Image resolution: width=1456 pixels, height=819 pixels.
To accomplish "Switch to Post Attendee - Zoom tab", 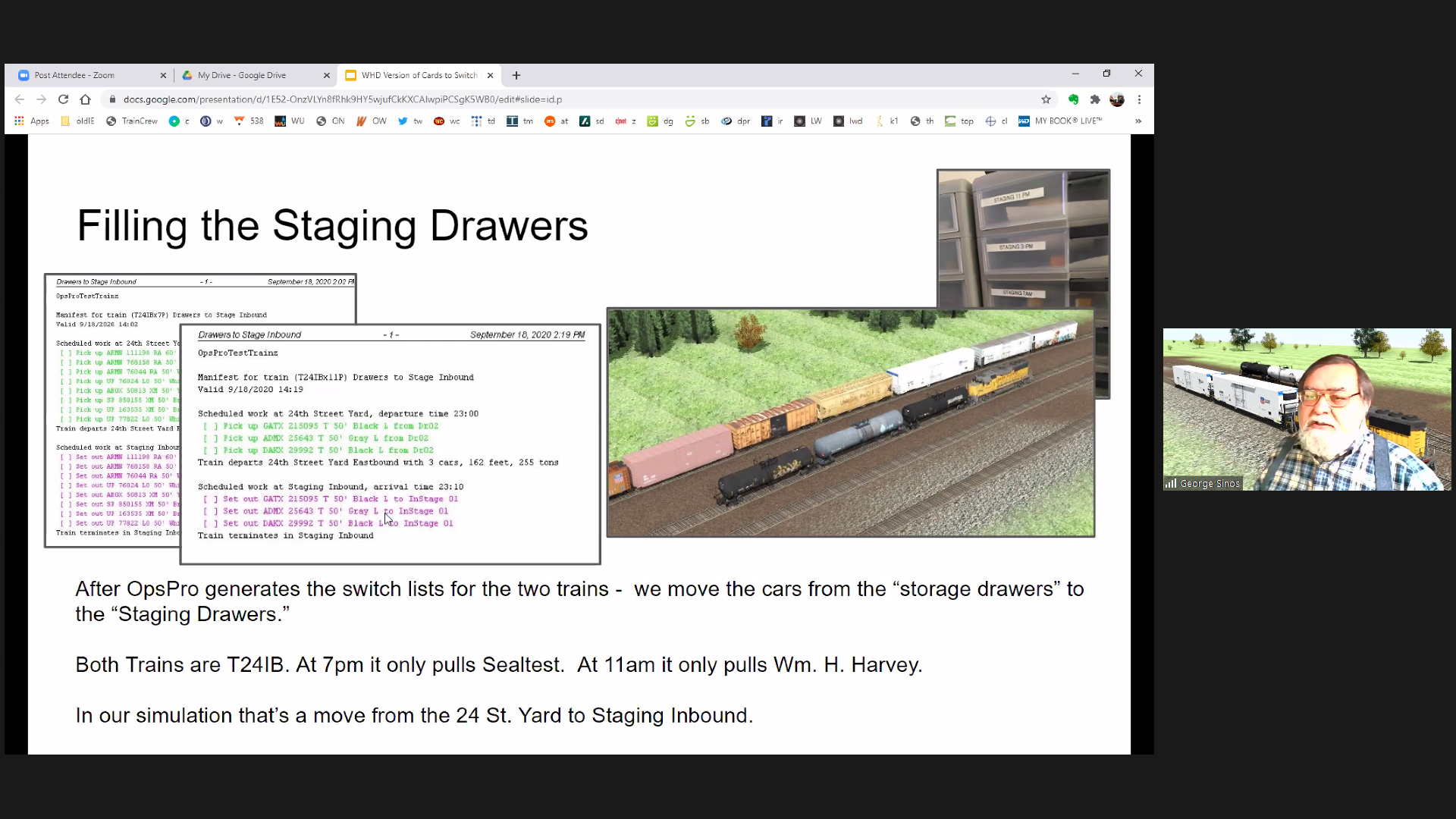I will point(74,75).
